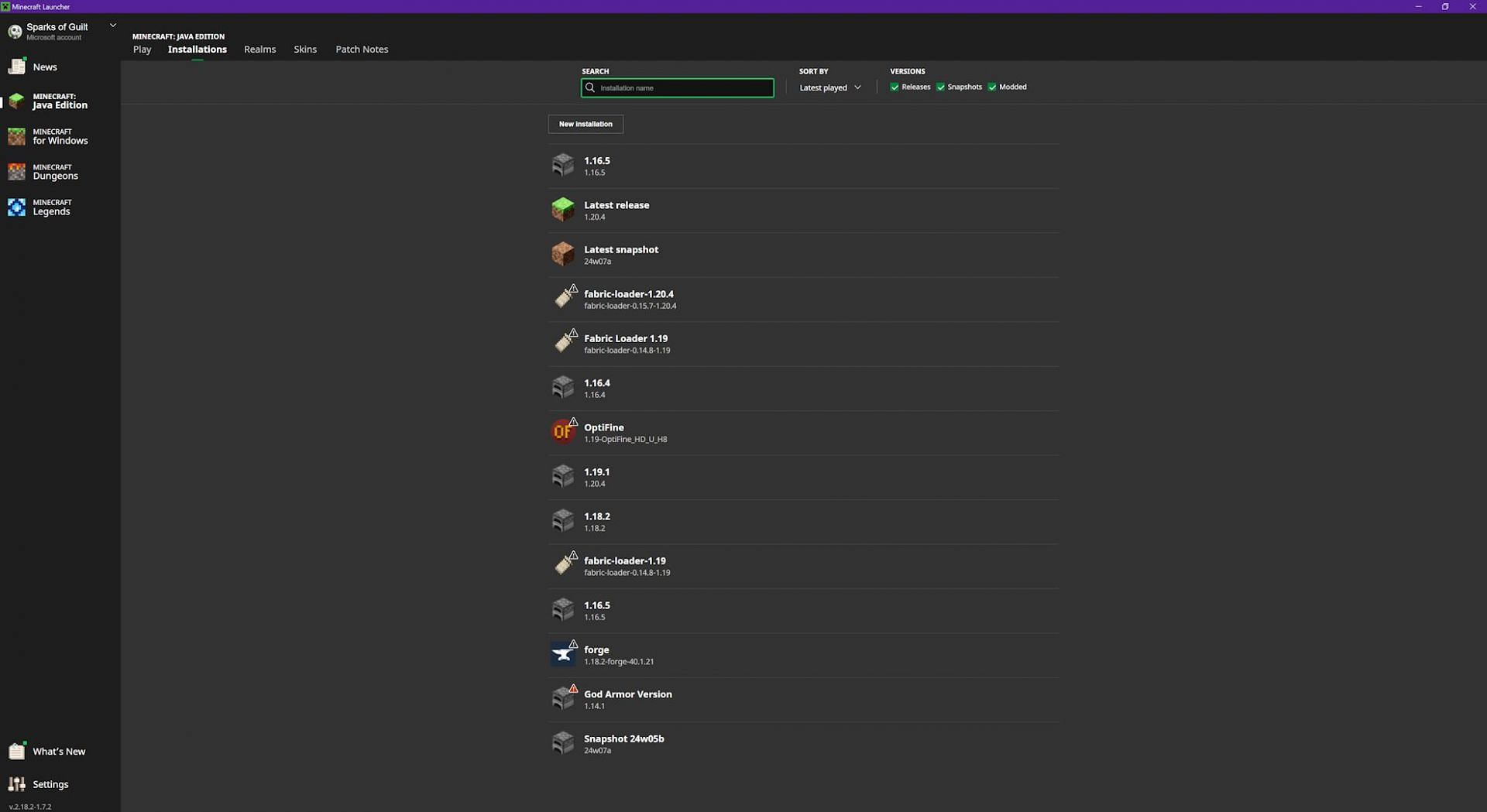Click the fabric-loader-1.19 installation icon
This screenshot has width=1487, height=812.
pos(565,564)
